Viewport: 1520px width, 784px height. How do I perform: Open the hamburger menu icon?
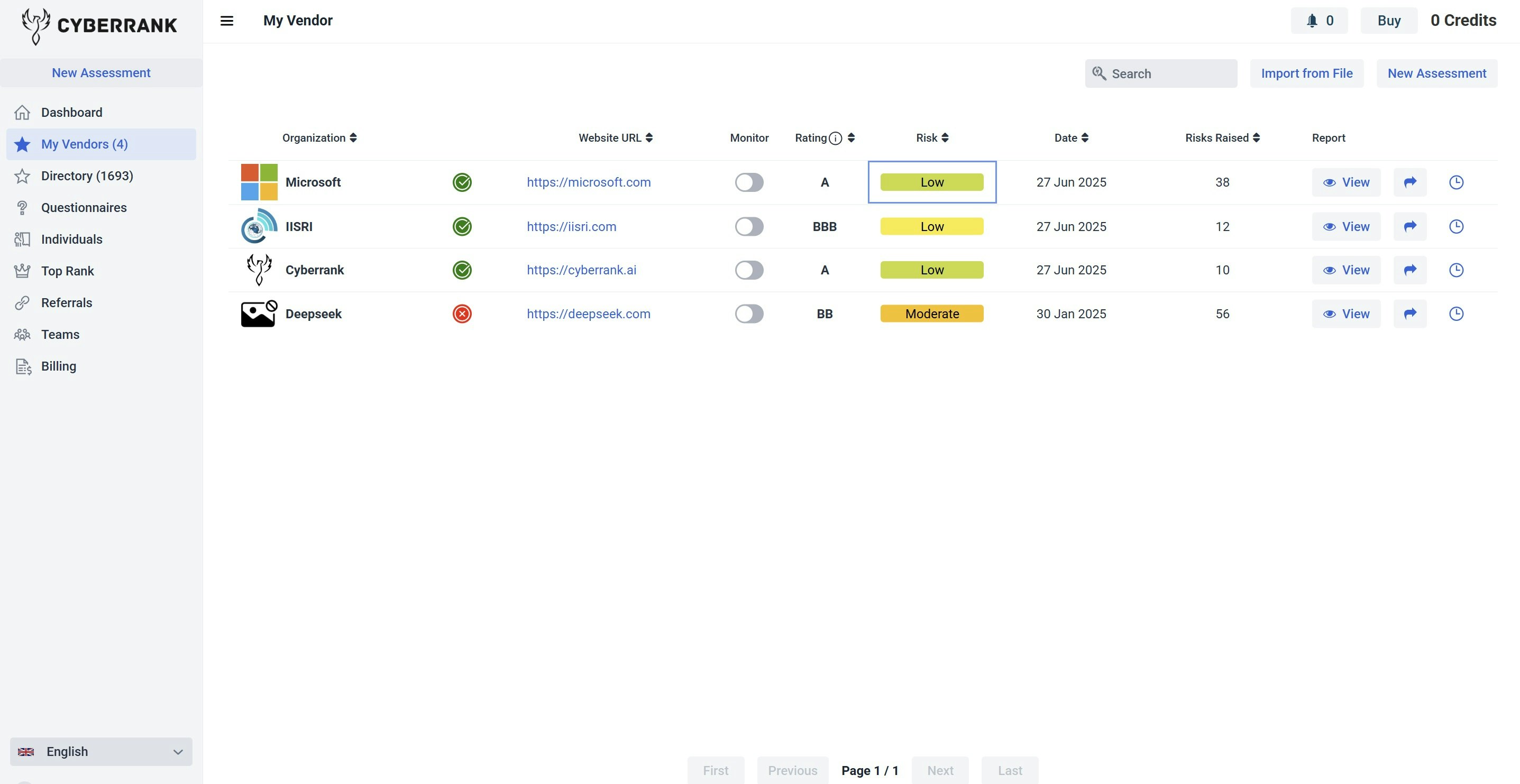click(x=226, y=21)
